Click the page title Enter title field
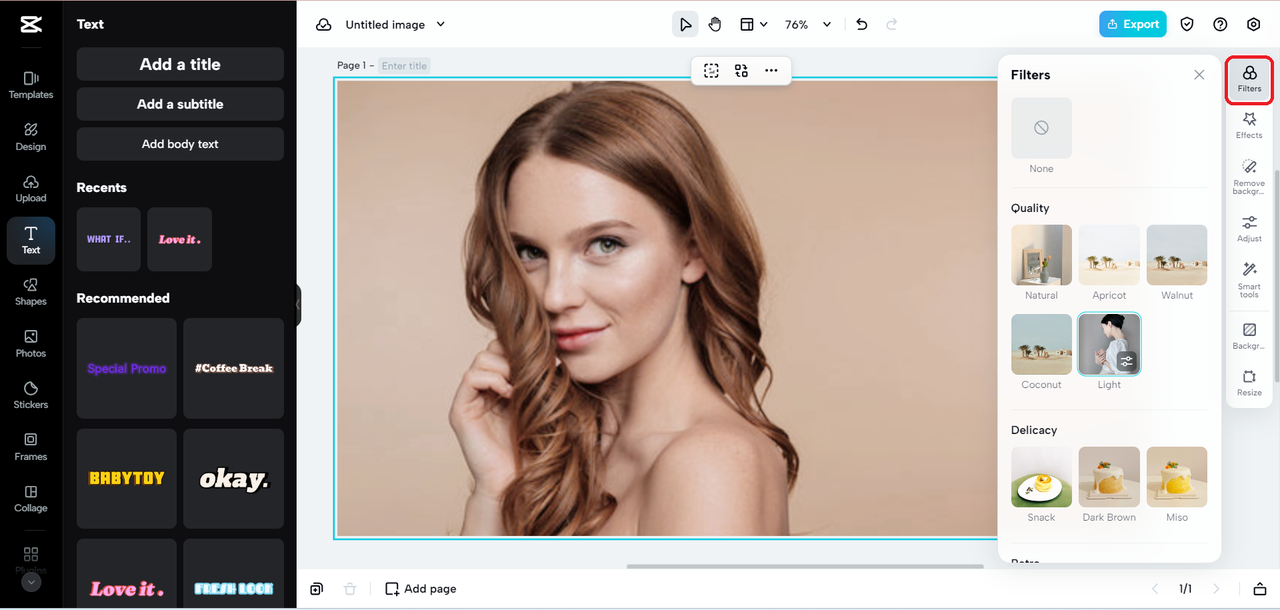 click(404, 66)
